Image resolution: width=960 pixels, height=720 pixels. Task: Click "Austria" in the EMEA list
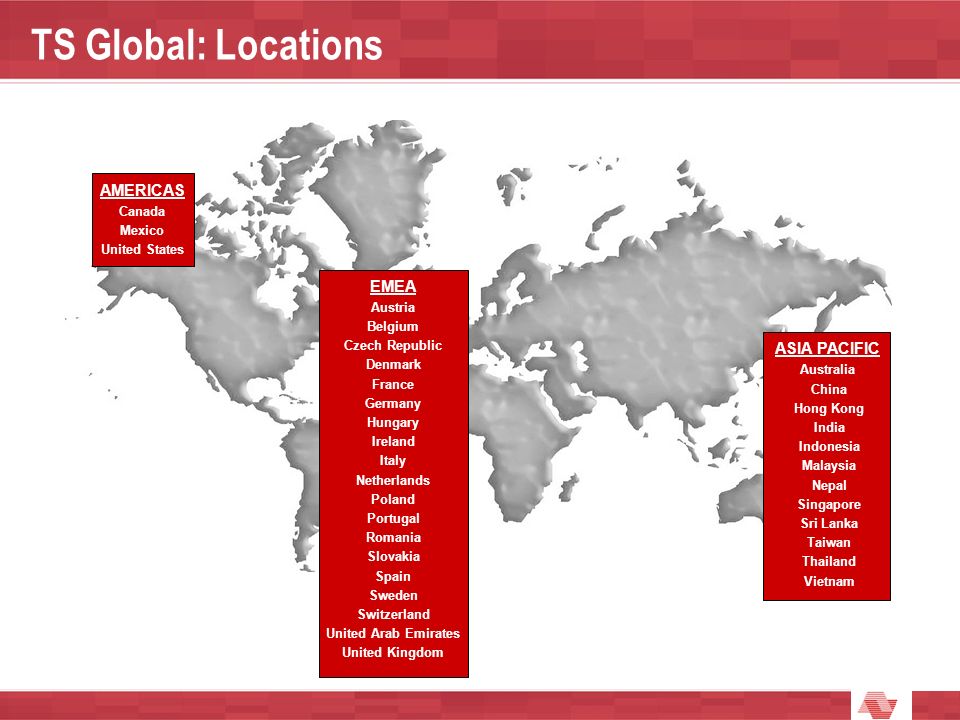pos(393,307)
